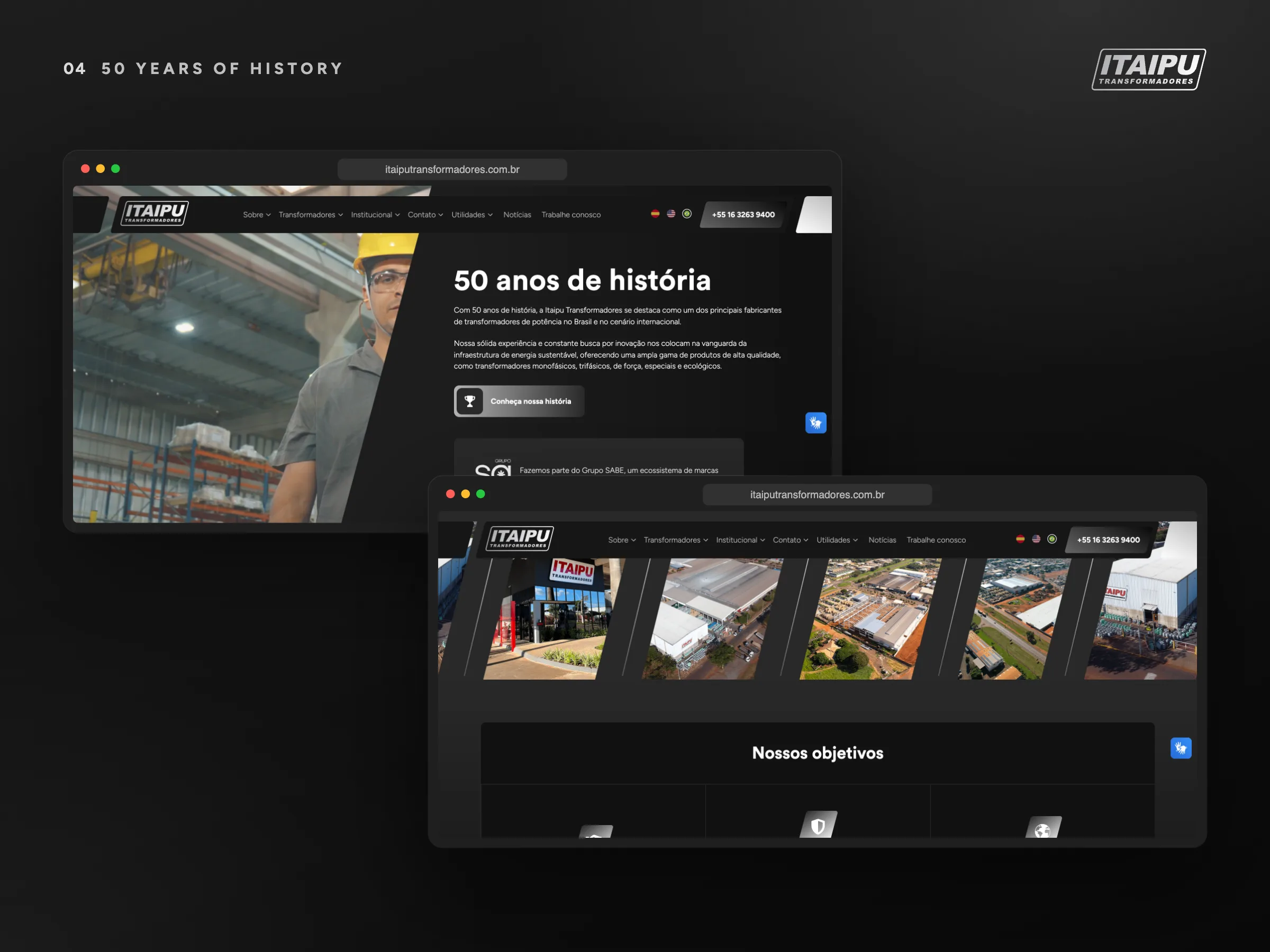This screenshot has height=952, width=1270.
Task: Open the sign-language accessibility widget in the back window
Action: [x=816, y=423]
